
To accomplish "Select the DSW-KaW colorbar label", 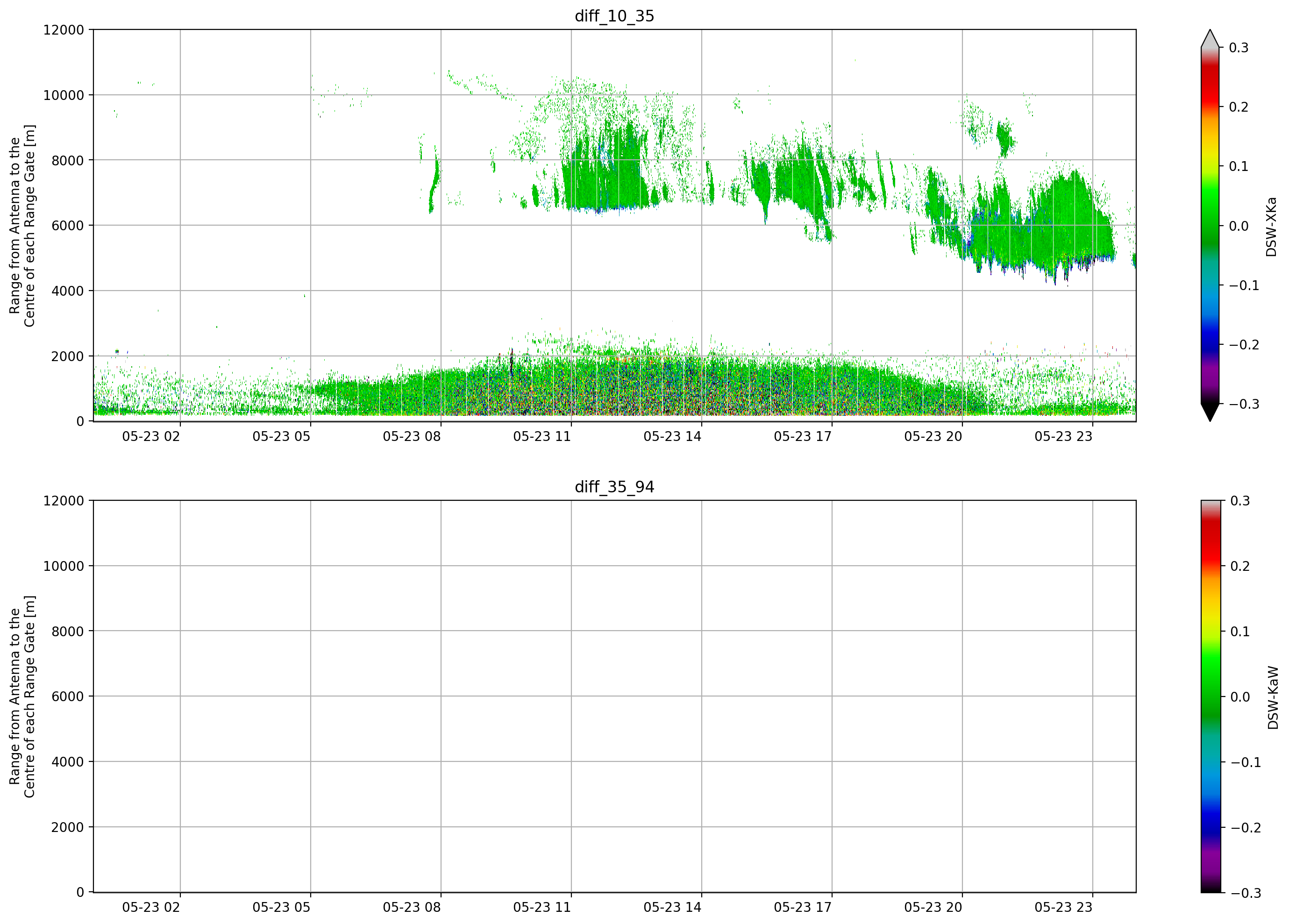I will [1273, 698].
